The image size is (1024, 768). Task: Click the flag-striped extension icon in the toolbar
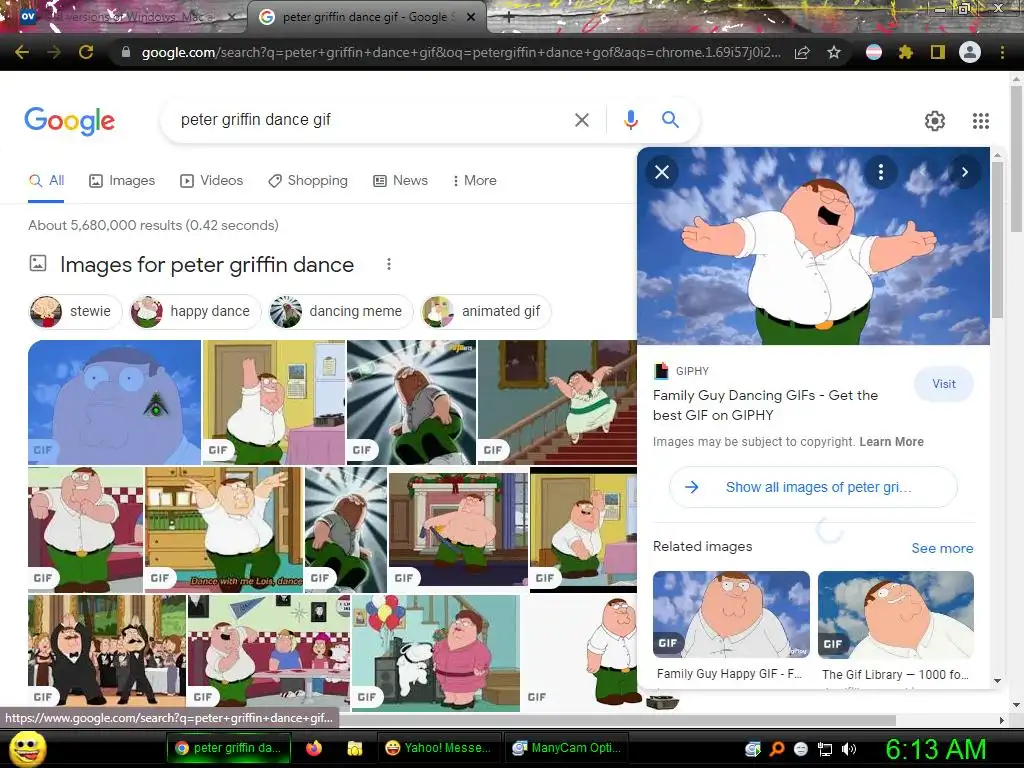point(874,52)
